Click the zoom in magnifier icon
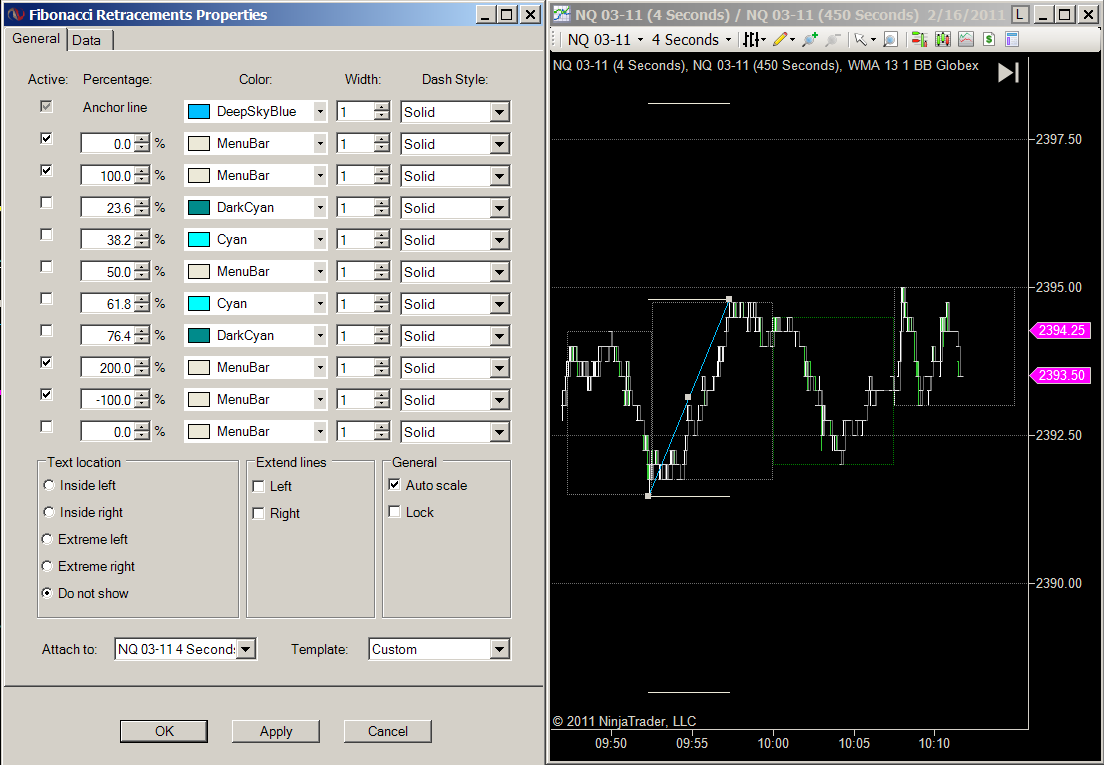This screenshot has height=765, width=1104. 810,40
